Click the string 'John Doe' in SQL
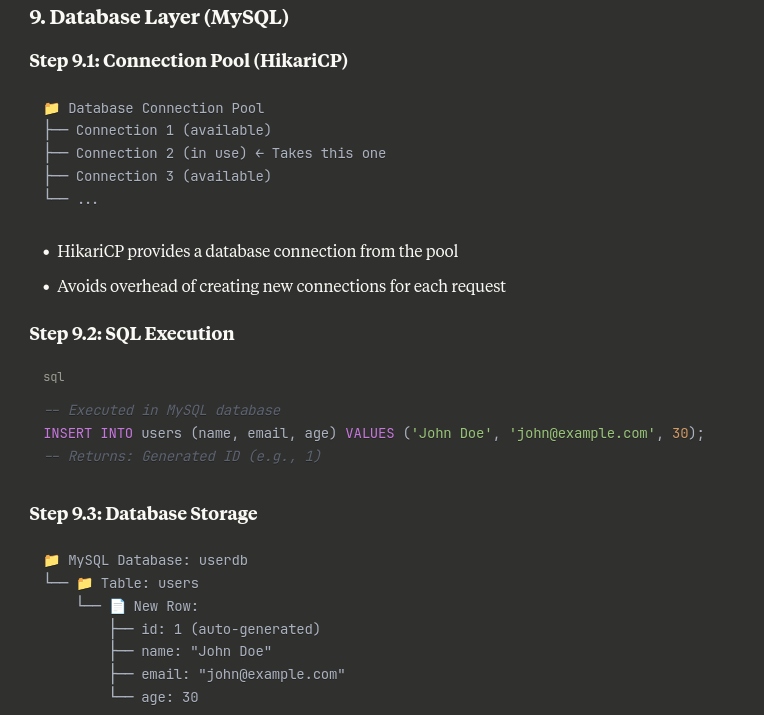This screenshot has height=715, width=764. 451,433
